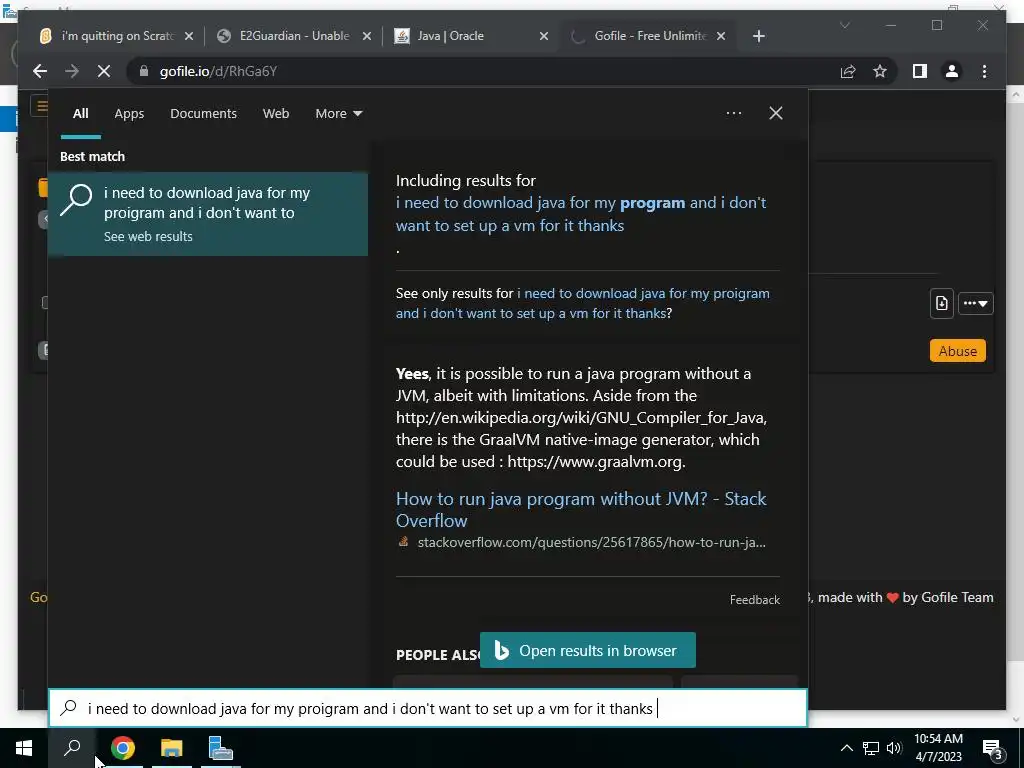This screenshot has width=1024, height=768.
Task: Click the Abuse button on Gofile page
Action: click(957, 351)
